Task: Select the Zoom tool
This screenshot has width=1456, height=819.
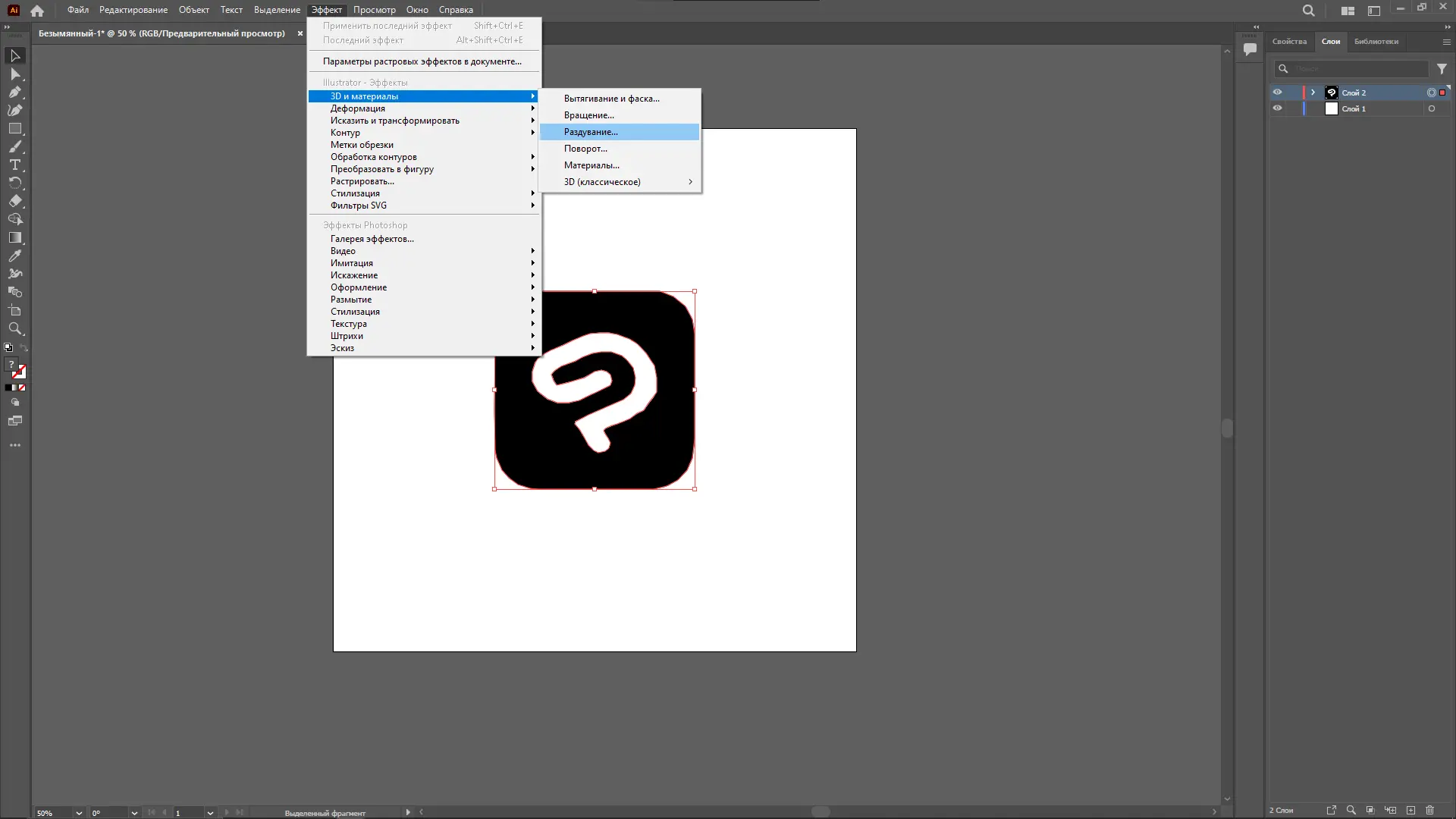Action: pos(14,328)
